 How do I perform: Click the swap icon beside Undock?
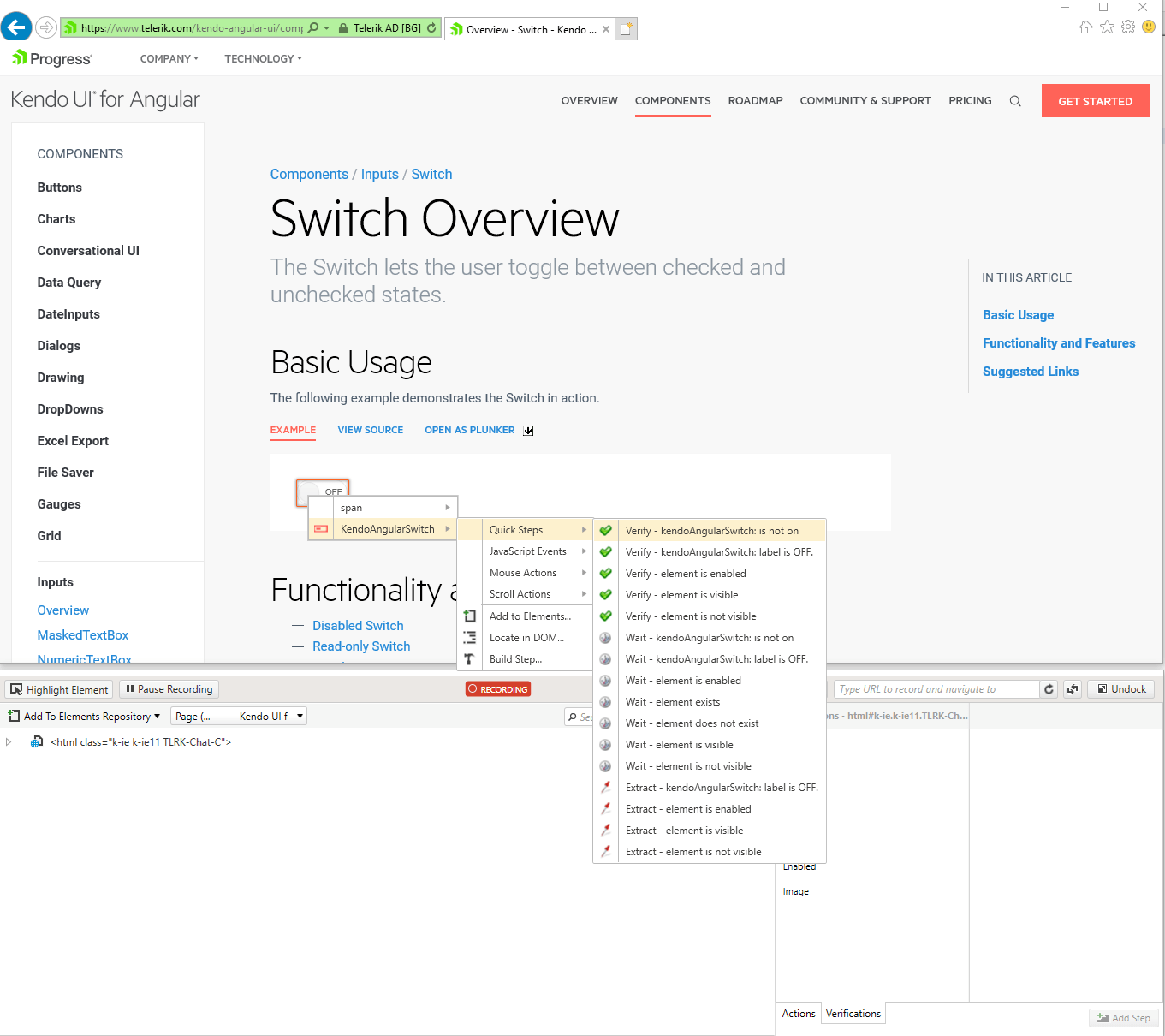pyautogui.click(x=1073, y=689)
